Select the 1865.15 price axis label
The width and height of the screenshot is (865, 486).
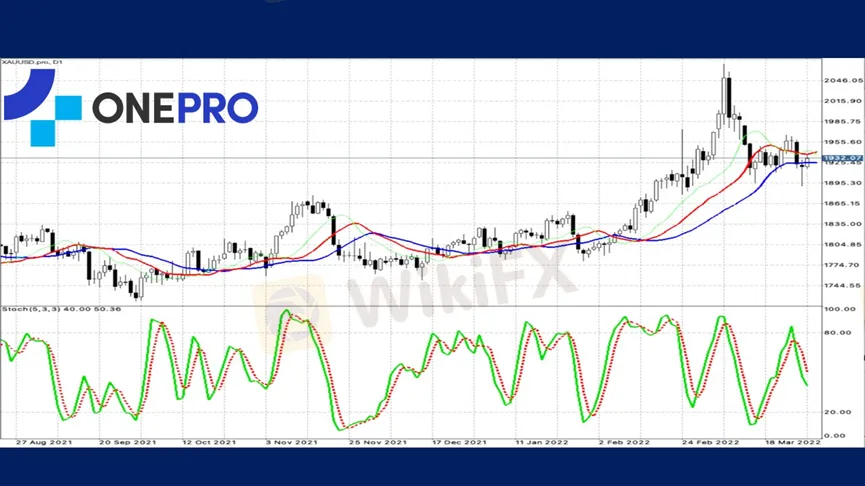[x=843, y=204]
